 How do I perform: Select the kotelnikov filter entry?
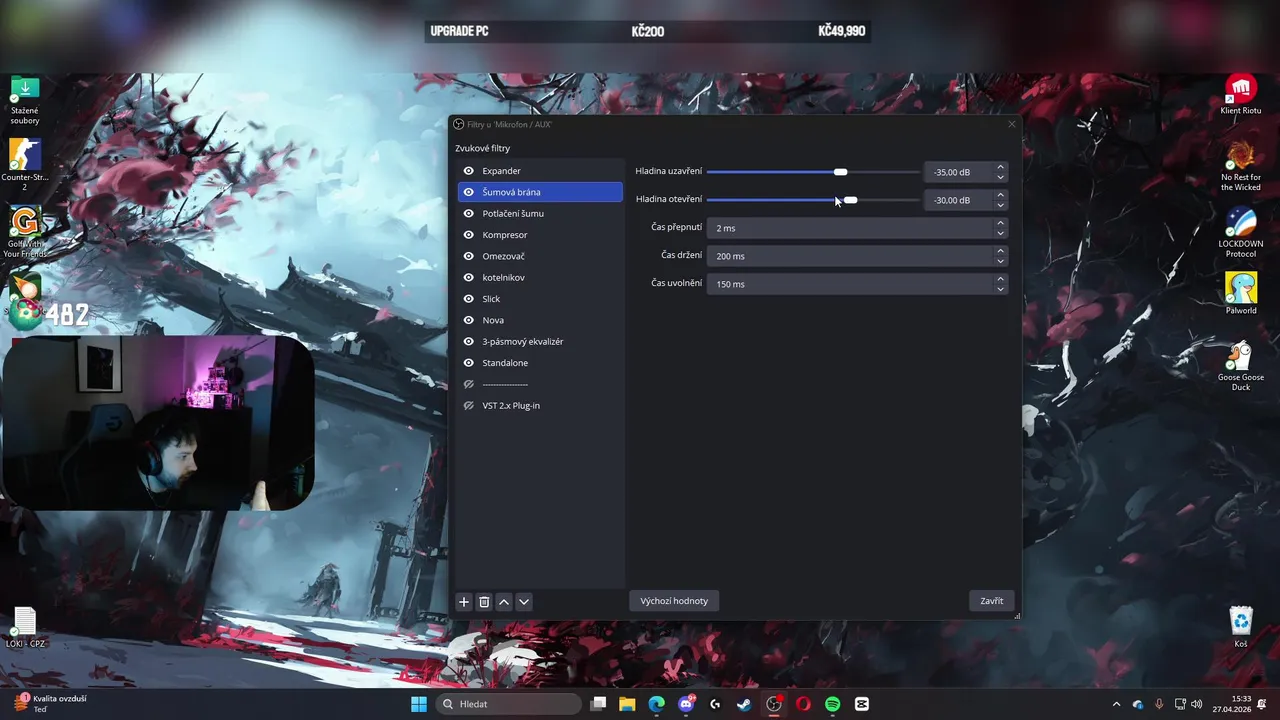point(540,277)
